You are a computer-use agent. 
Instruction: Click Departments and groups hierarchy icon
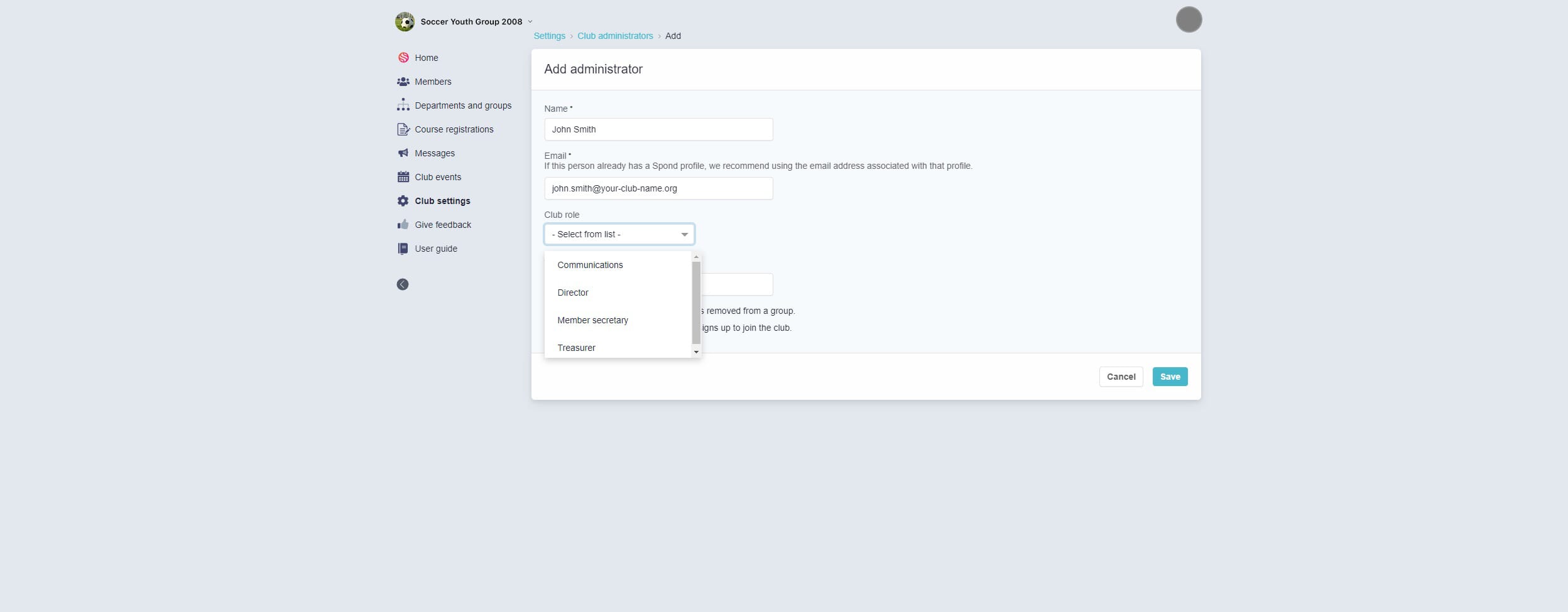coord(403,105)
